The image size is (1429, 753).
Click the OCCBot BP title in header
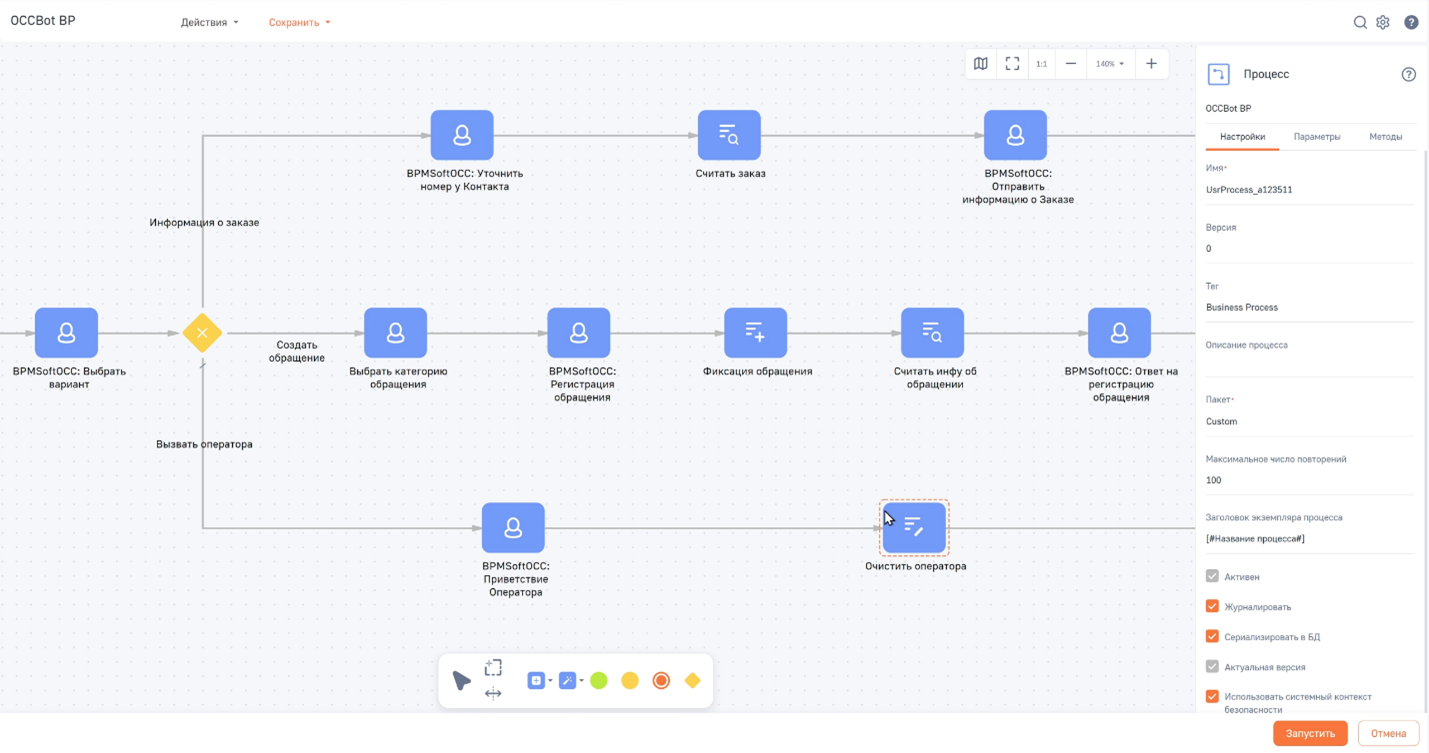pyautogui.click(x=43, y=21)
